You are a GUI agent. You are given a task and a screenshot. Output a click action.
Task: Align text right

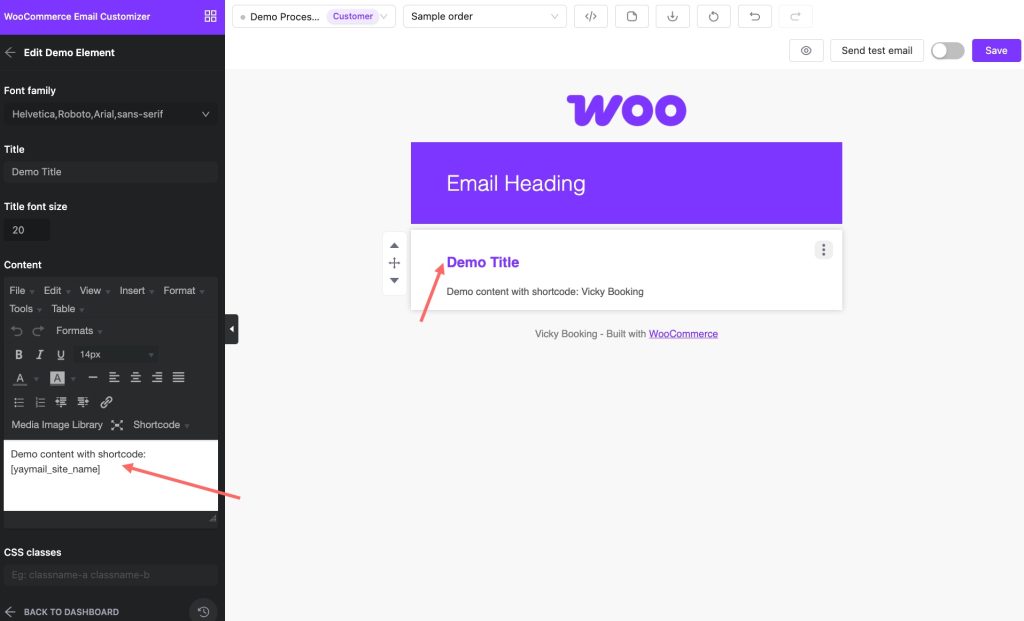157,377
